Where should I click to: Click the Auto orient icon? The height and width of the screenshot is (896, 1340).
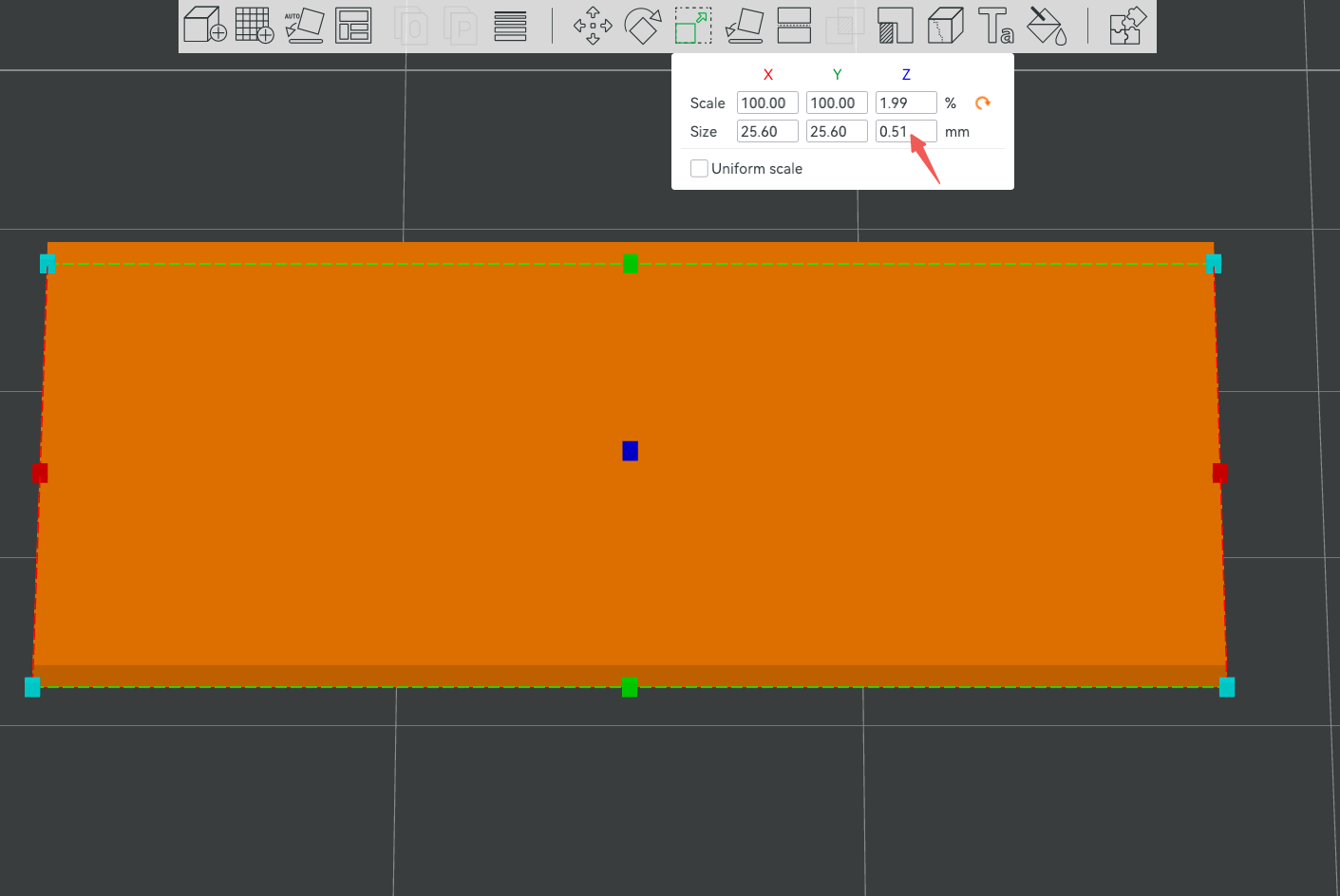304,26
